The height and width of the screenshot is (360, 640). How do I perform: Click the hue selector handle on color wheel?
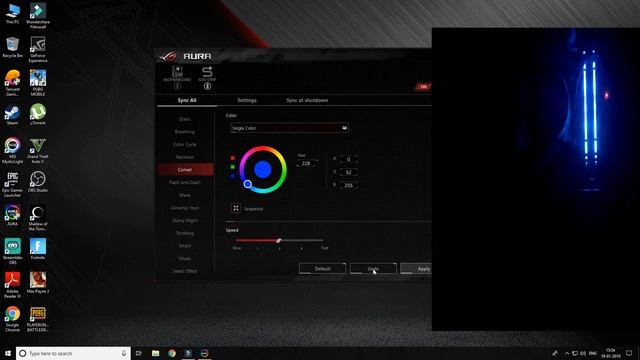[x=247, y=184]
